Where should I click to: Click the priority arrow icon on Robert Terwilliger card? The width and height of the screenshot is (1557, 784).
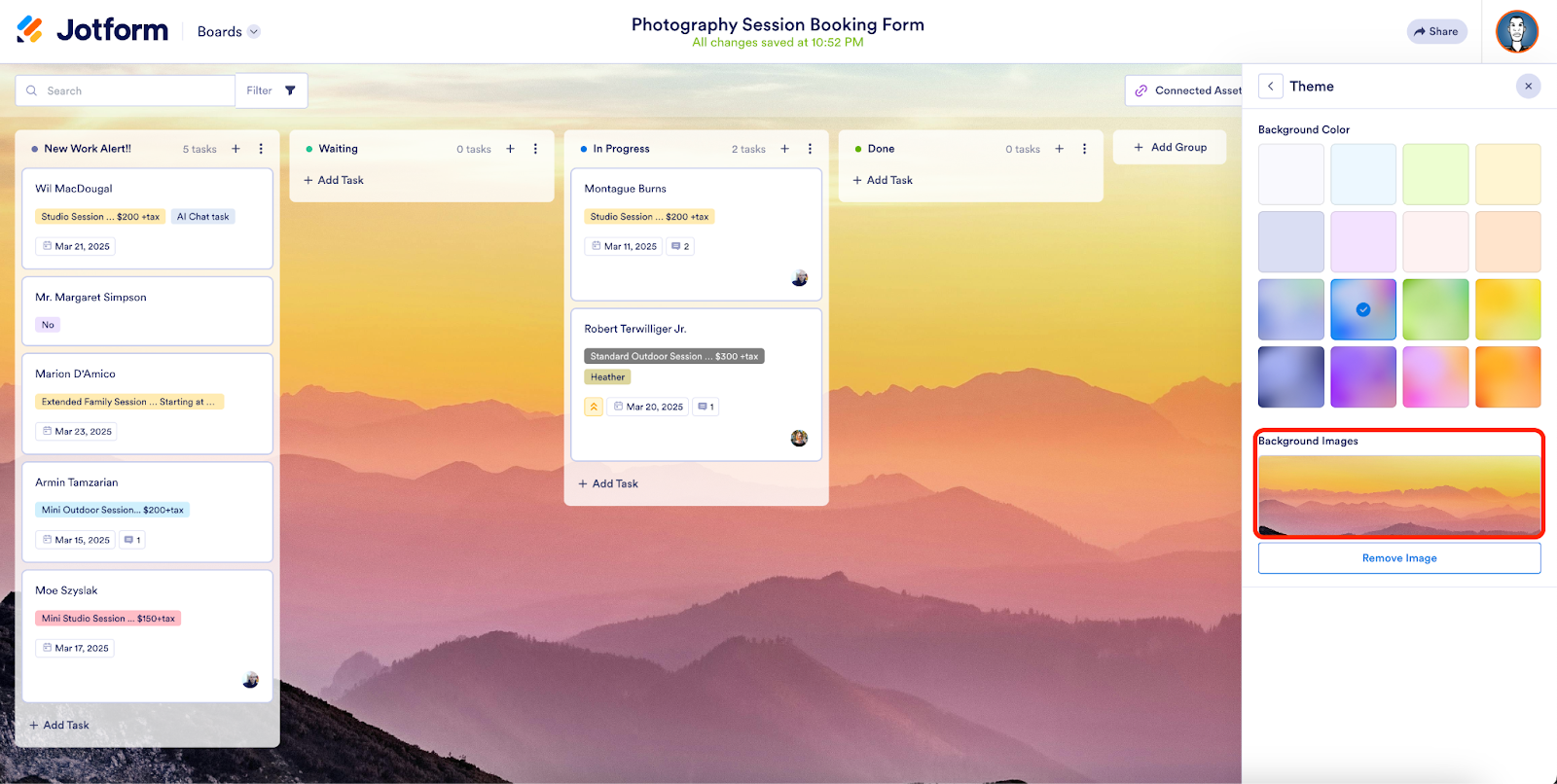(x=594, y=407)
